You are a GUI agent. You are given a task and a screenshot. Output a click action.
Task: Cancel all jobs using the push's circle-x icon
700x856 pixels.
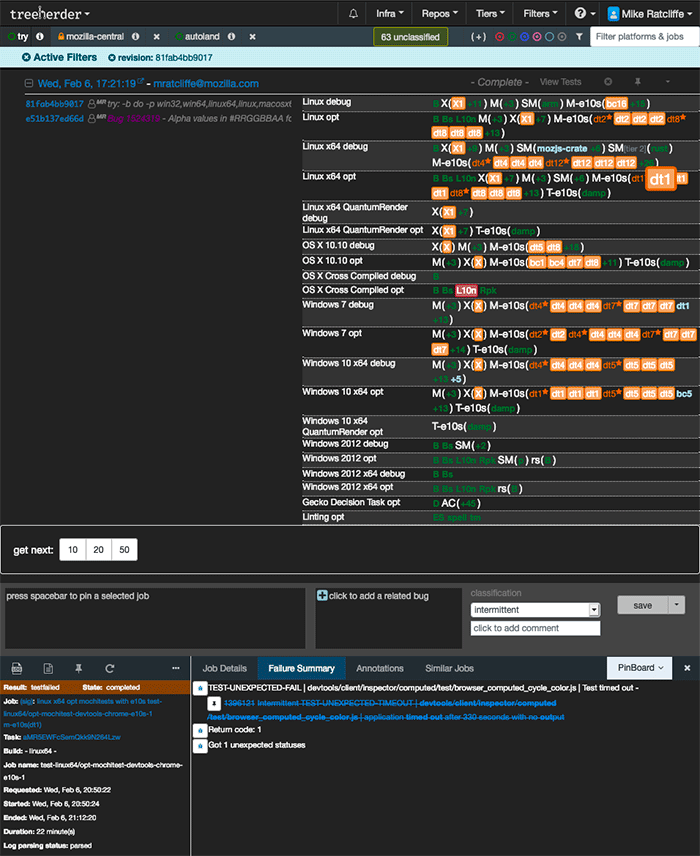[608, 82]
